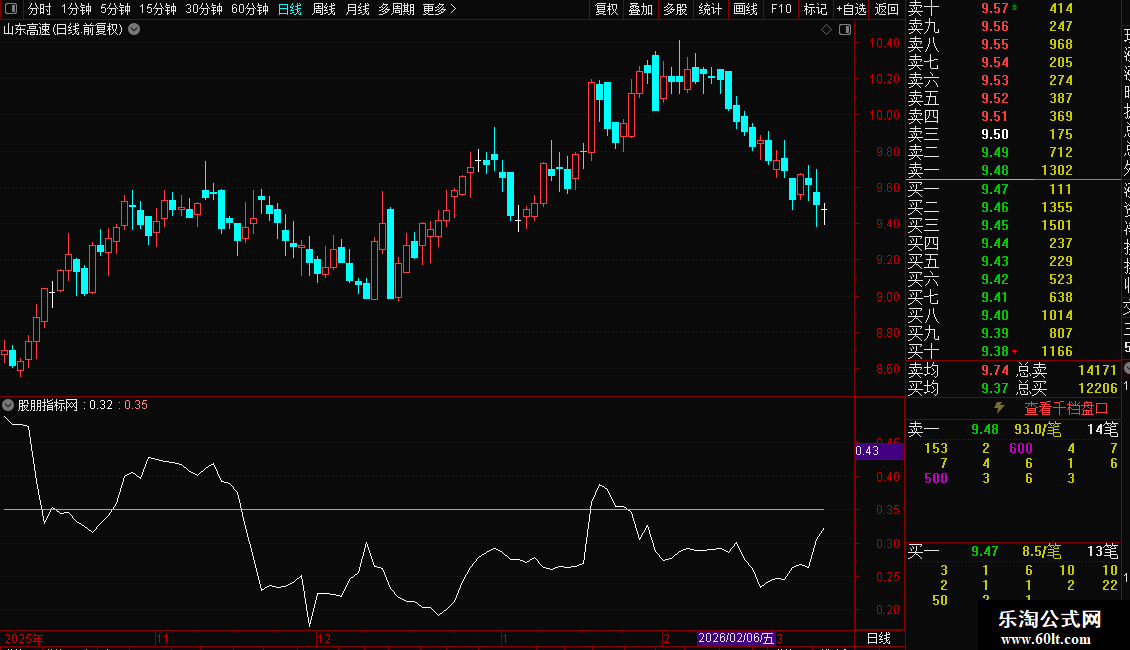Select the 卖五 9.52 order row
Image resolution: width=1130 pixels, height=650 pixels.
click(x=1013, y=98)
